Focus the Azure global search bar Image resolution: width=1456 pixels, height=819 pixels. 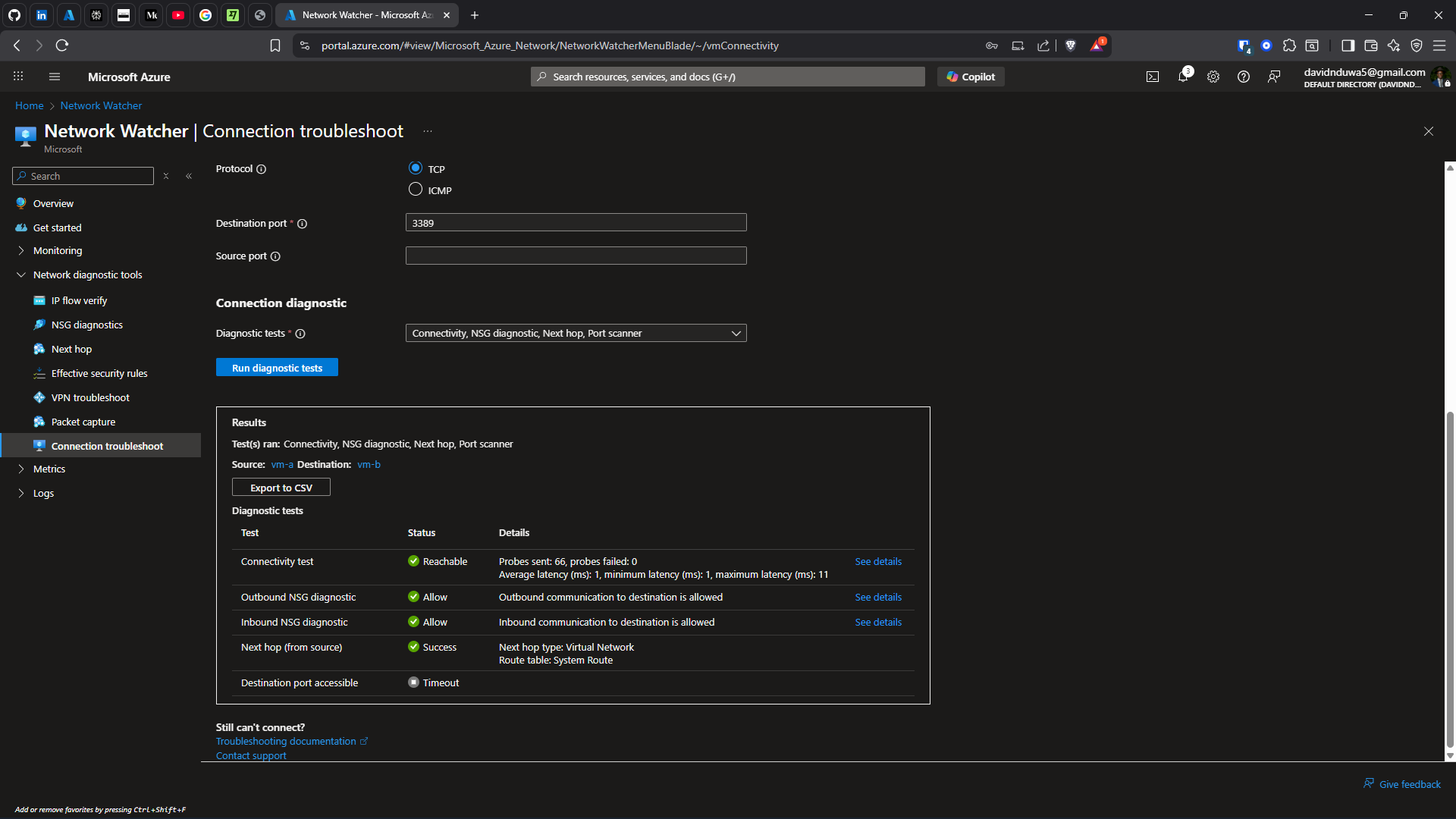click(x=728, y=77)
